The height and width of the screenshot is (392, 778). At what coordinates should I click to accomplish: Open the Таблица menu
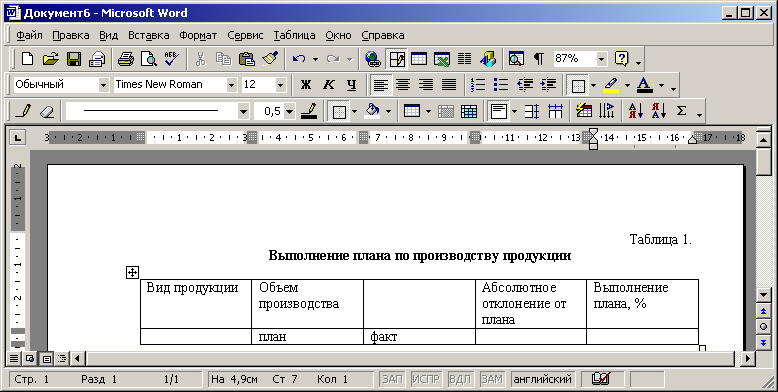point(294,35)
